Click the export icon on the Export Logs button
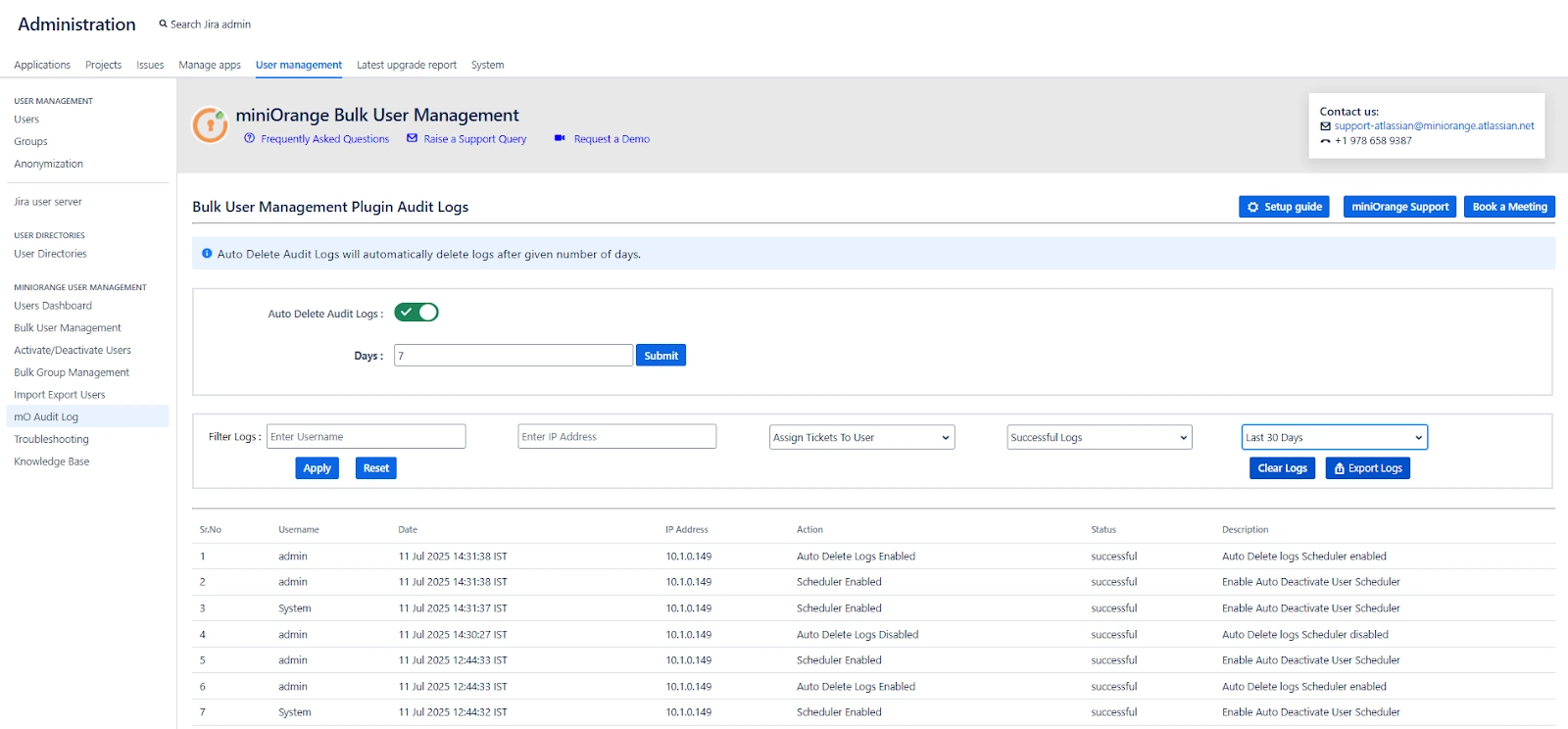Viewport: 1568px width, 729px height. [1339, 468]
